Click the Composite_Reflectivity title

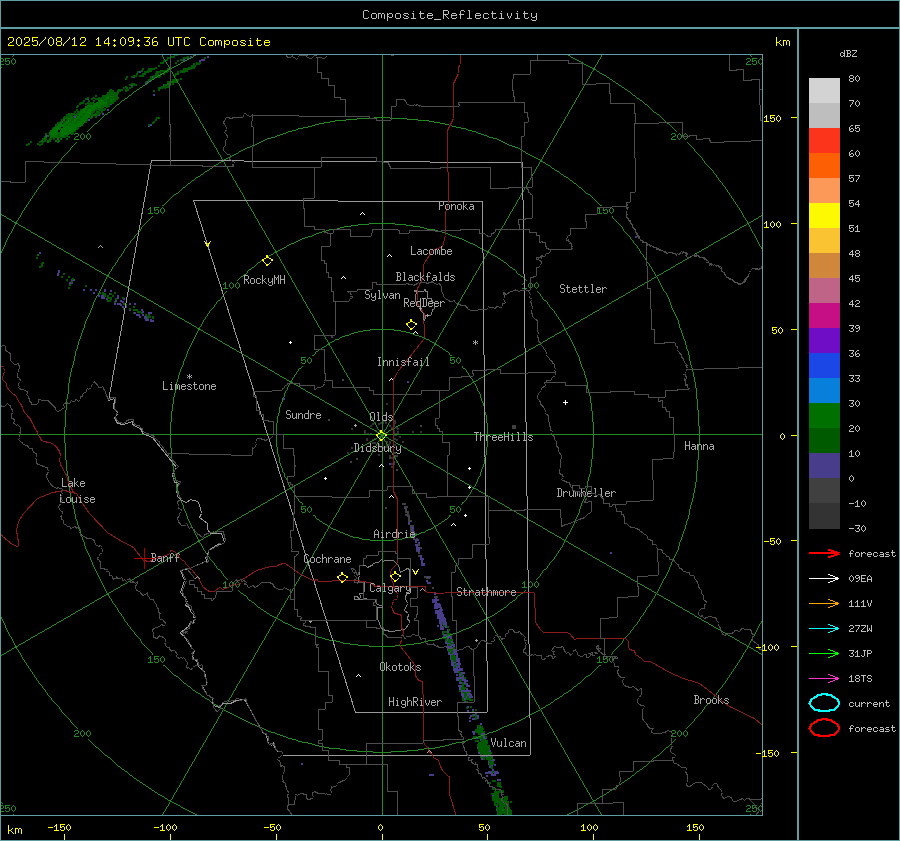coord(450,15)
